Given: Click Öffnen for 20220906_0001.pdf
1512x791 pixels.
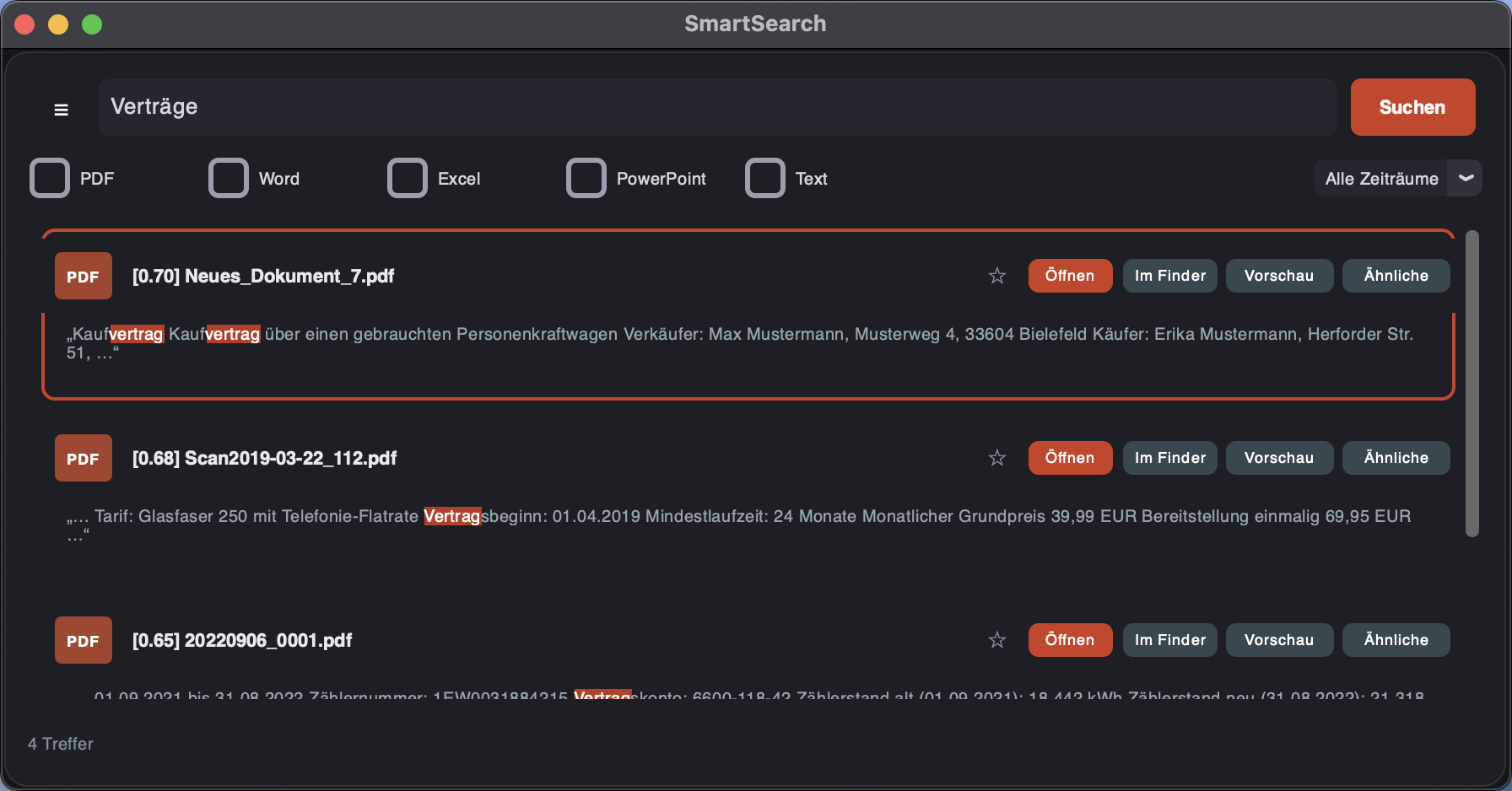Looking at the screenshot, I should [x=1070, y=640].
